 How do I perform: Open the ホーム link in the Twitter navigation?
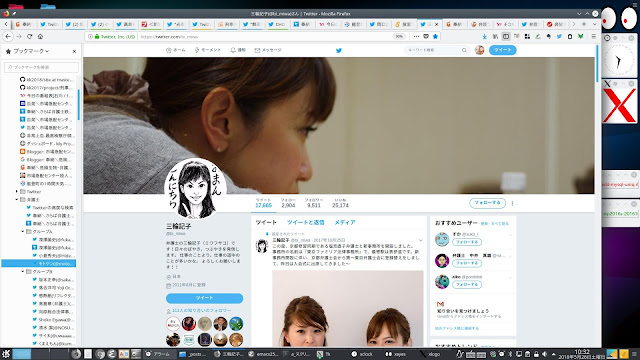(x=176, y=50)
